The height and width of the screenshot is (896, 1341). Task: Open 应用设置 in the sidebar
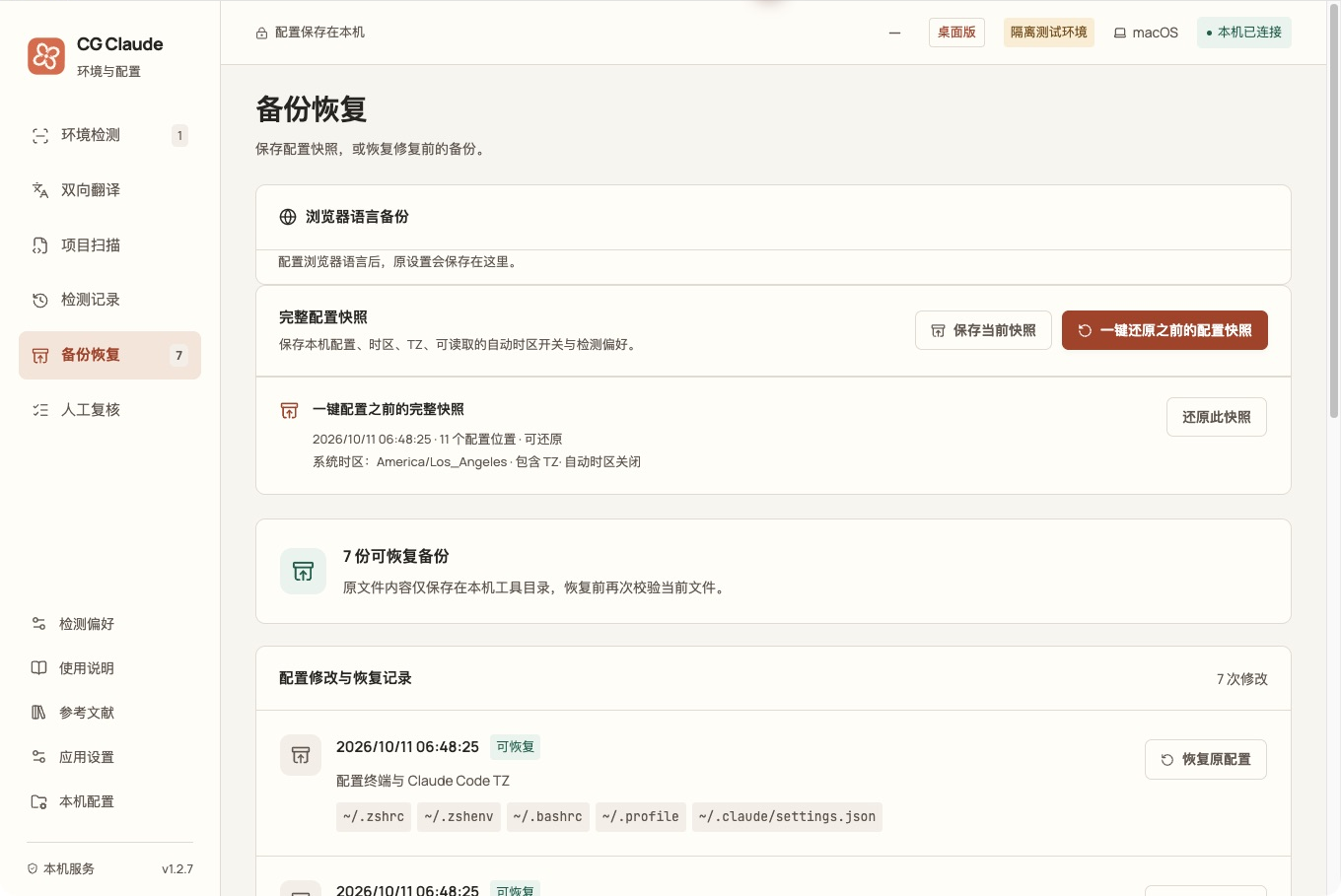[x=109, y=757]
